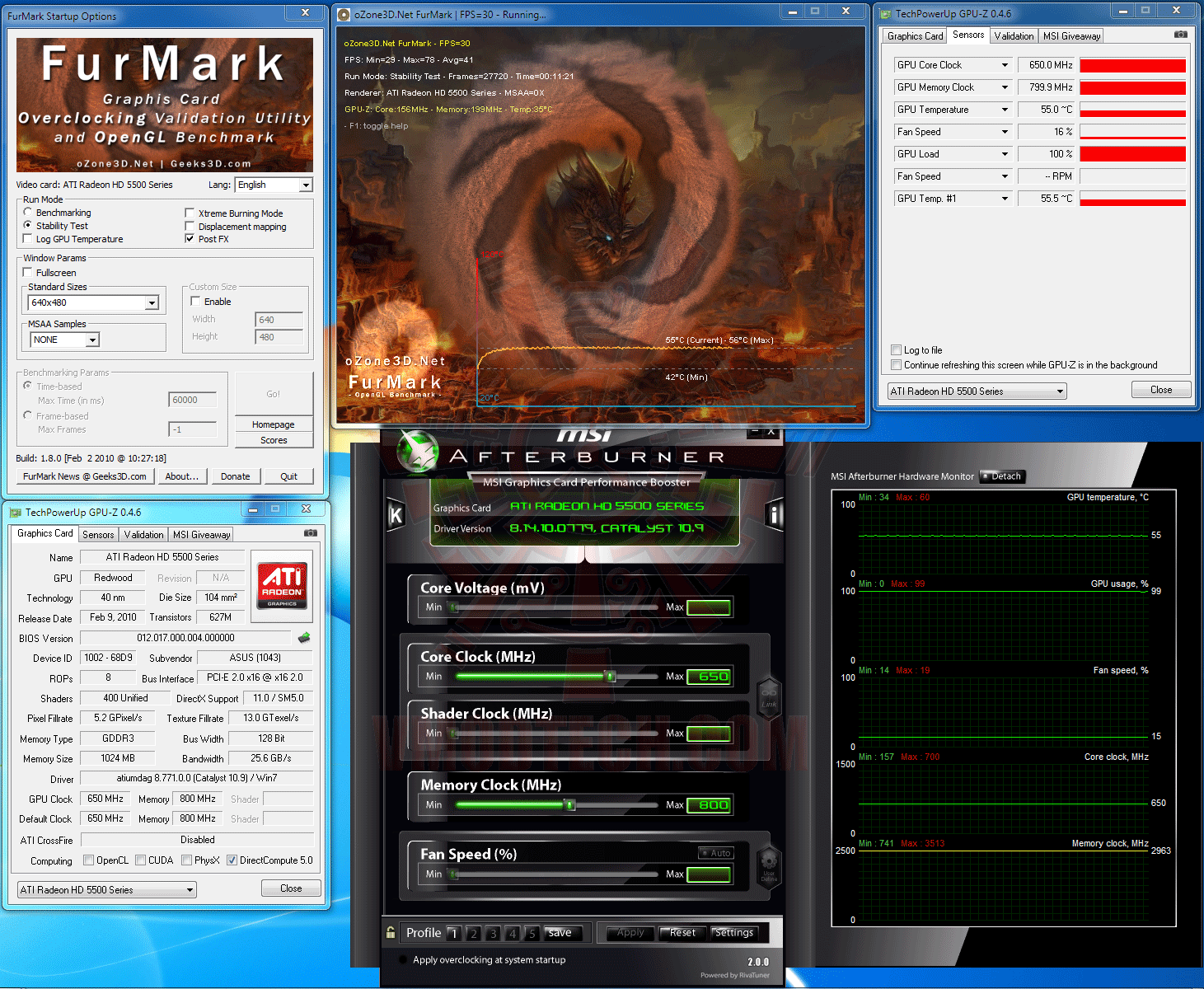Click camera icon in GPU-Z Sensors window
The image size is (1204, 989).
pyautogui.click(x=1181, y=35)
